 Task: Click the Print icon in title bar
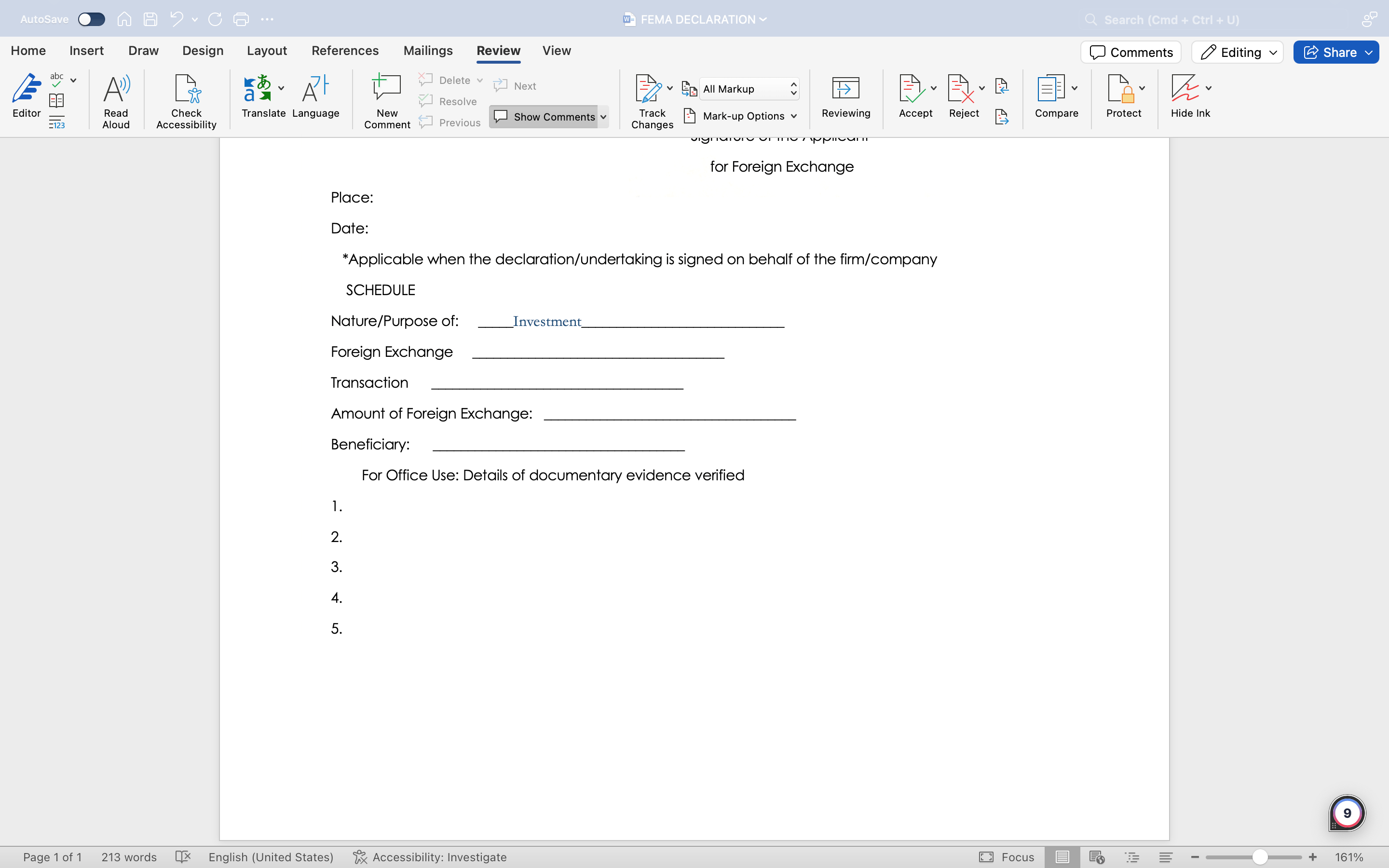241,19
